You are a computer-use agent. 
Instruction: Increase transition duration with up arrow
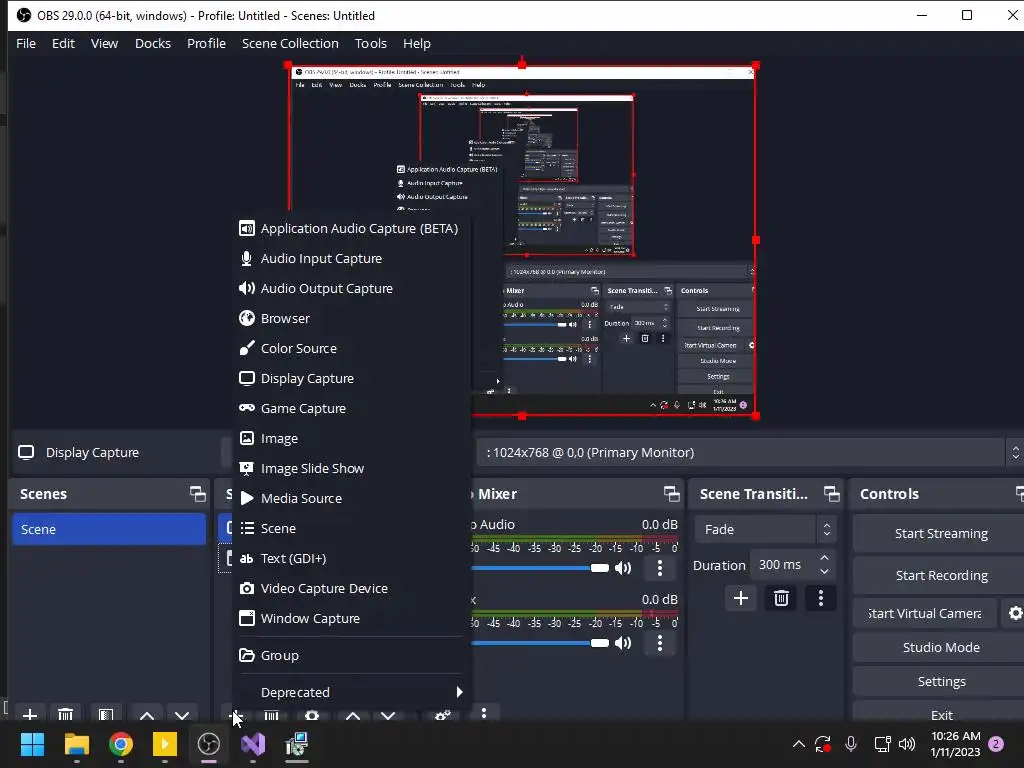(x=824, y=558)
